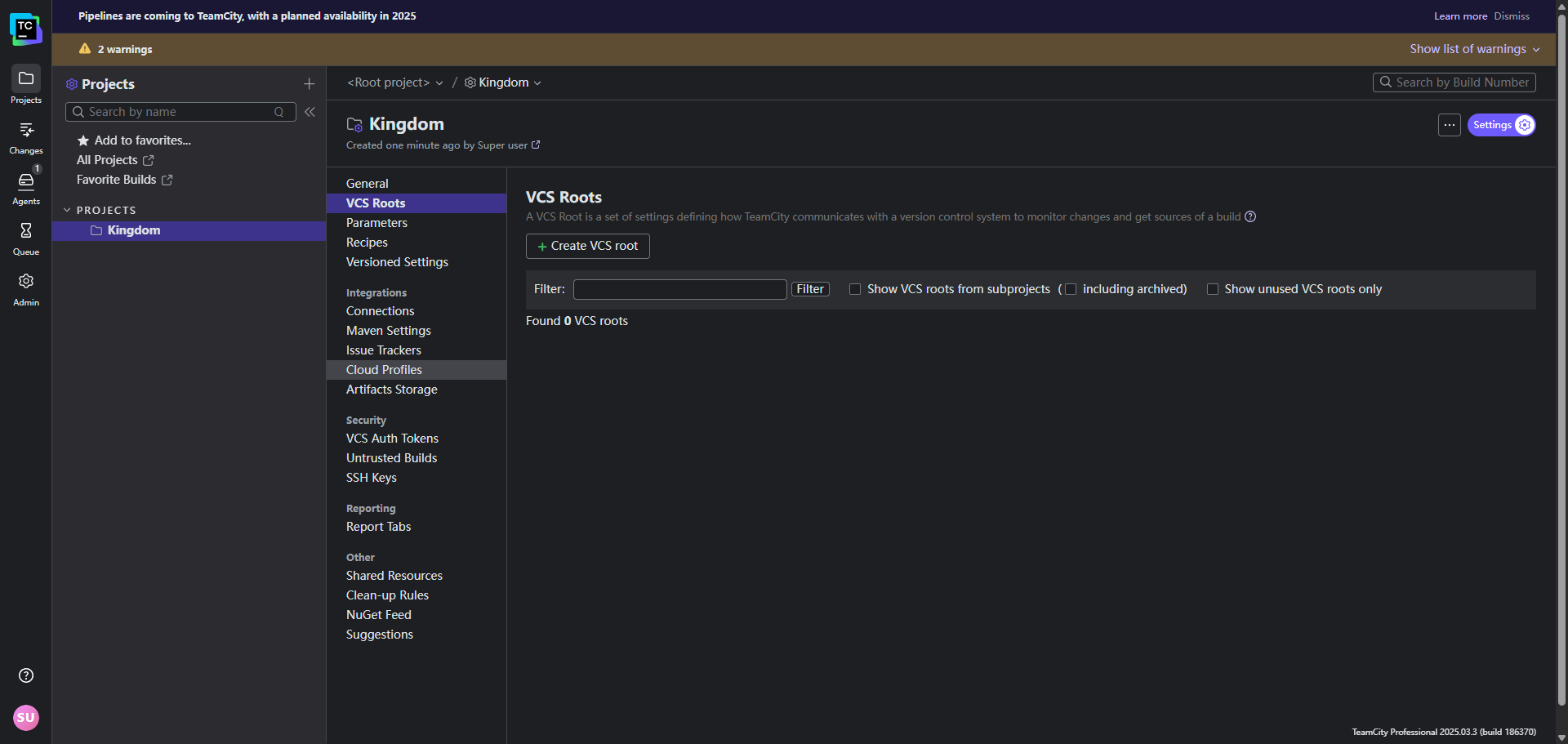Screen dimensions: 1568x744
Task: Click the Filter text input
Action: pyautogui.click(x=680, y=289)
